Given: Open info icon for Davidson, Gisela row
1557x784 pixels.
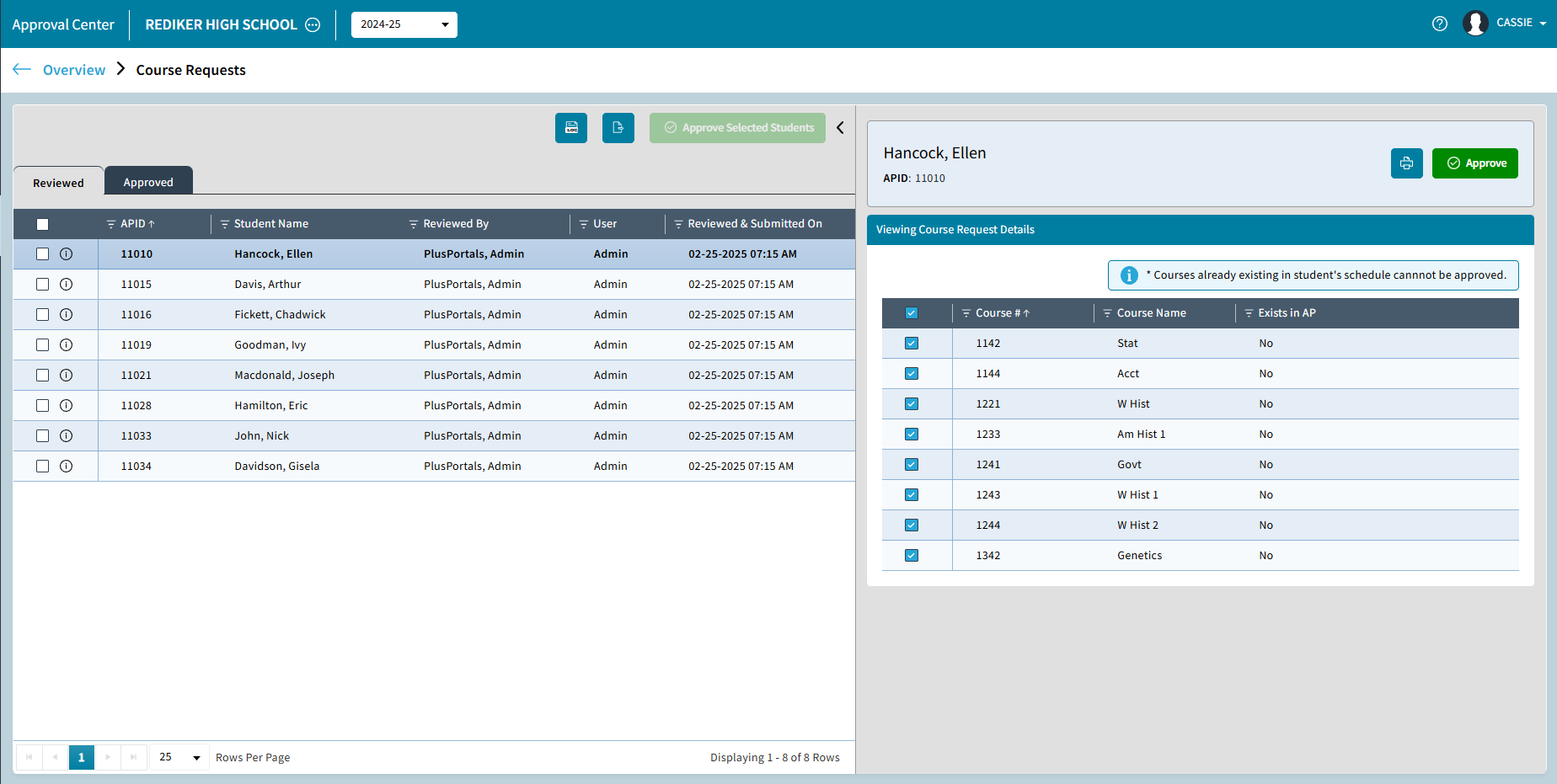Looking at the screenshot, I should tap(67, 466).
